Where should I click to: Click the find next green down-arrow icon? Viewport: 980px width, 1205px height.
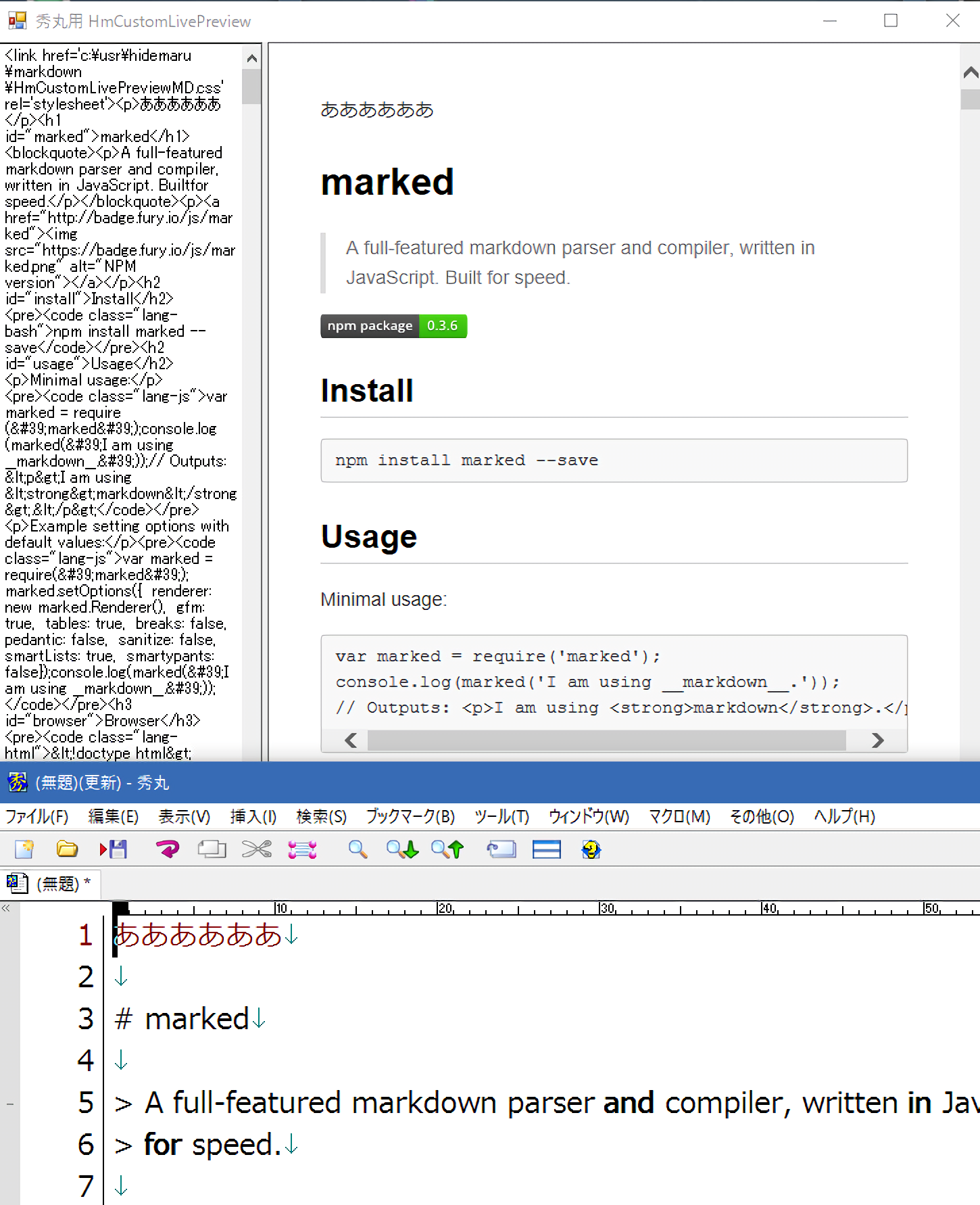tap(402, 849)
